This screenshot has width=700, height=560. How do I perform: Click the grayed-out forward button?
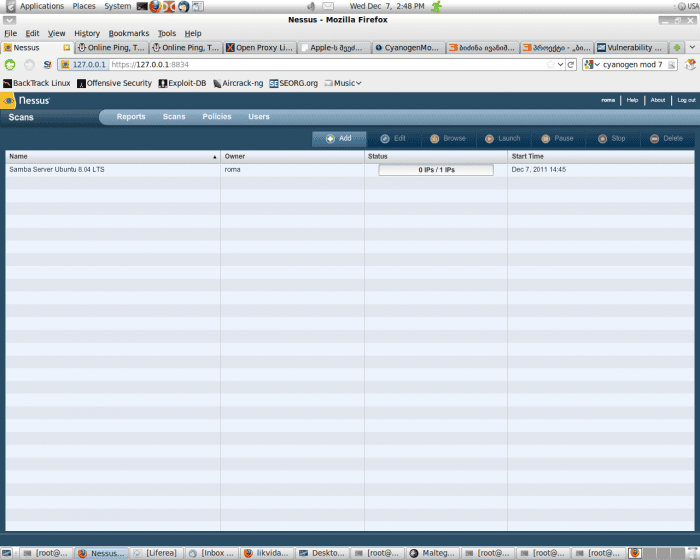(x=29, y=65)
